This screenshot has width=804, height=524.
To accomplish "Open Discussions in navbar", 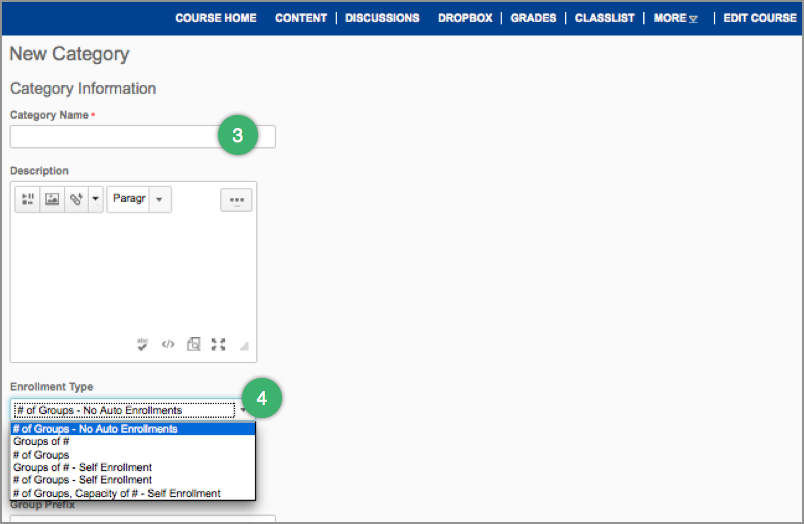I will [x=383, y=18].
